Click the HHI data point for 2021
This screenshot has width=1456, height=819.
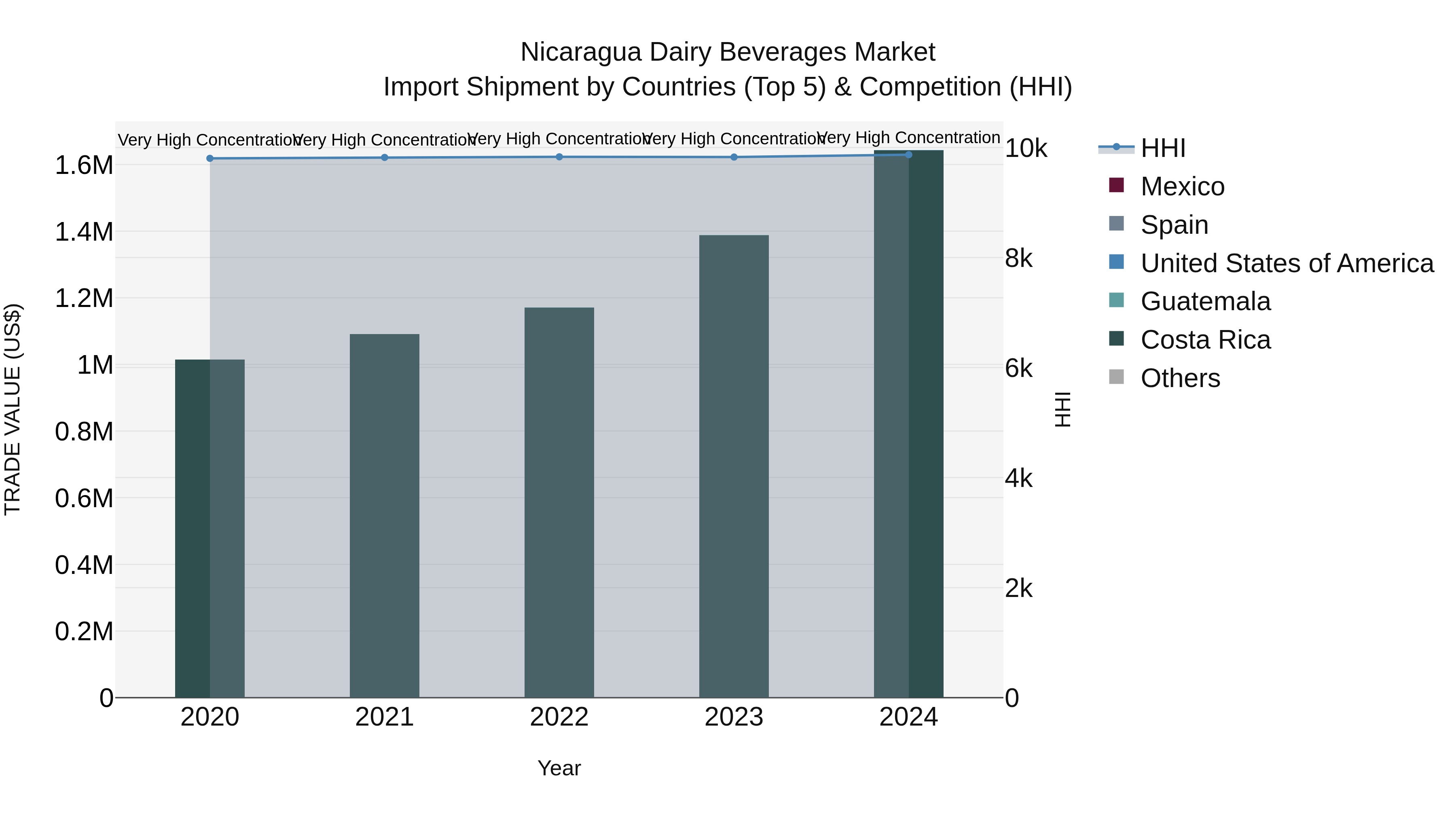(384, 157)
